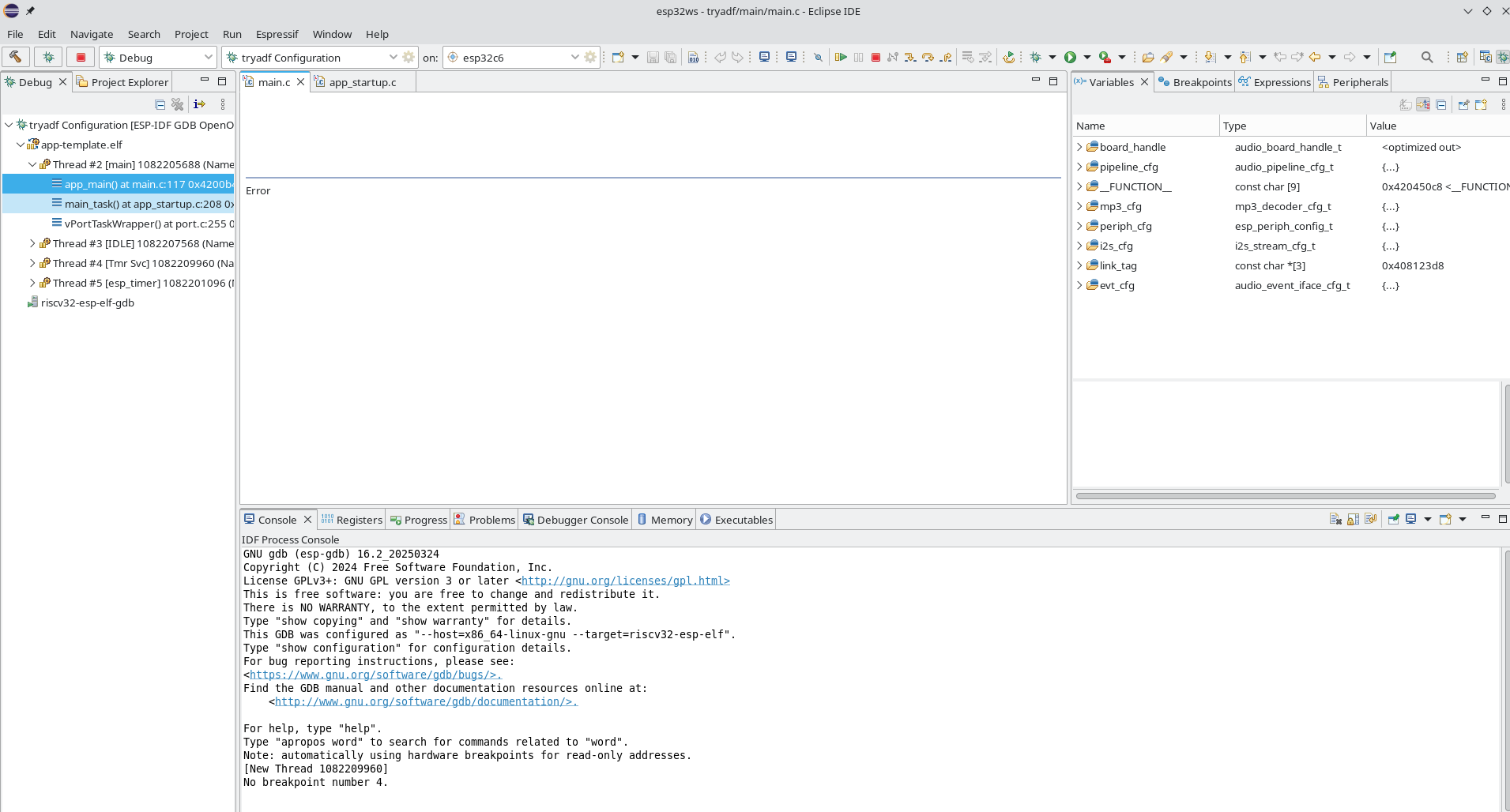Switch to the Registers tab
This screenshot has height=812, width=1510.
[352, 520]
